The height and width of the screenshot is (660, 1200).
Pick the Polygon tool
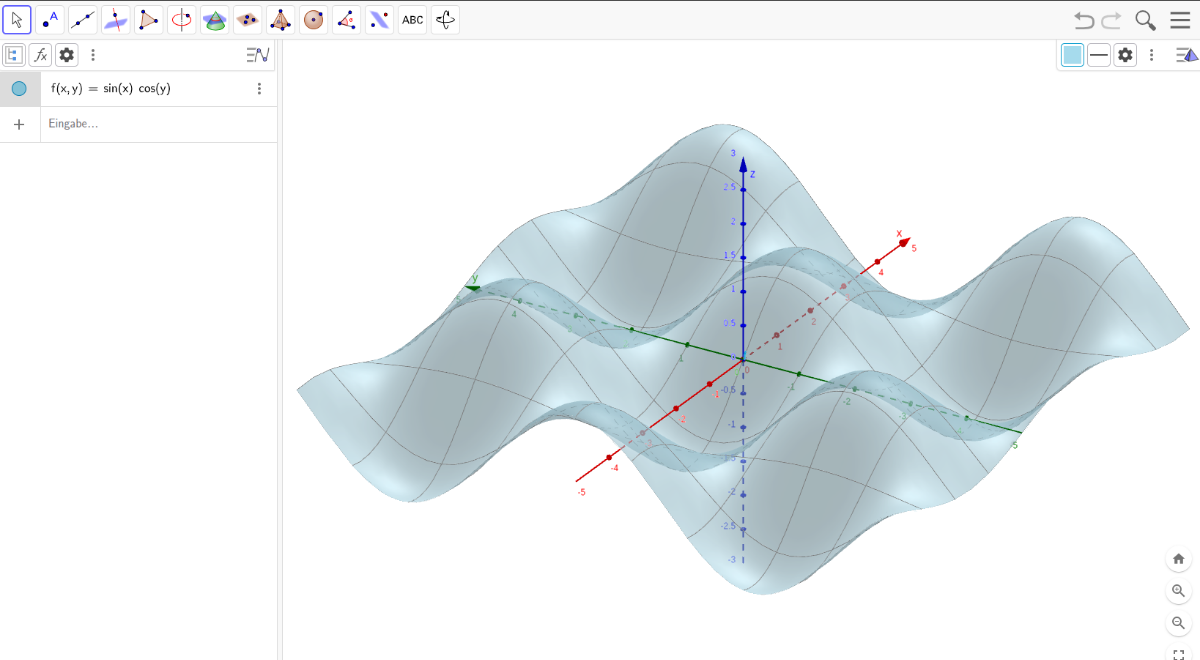click(x=148, y=19)
